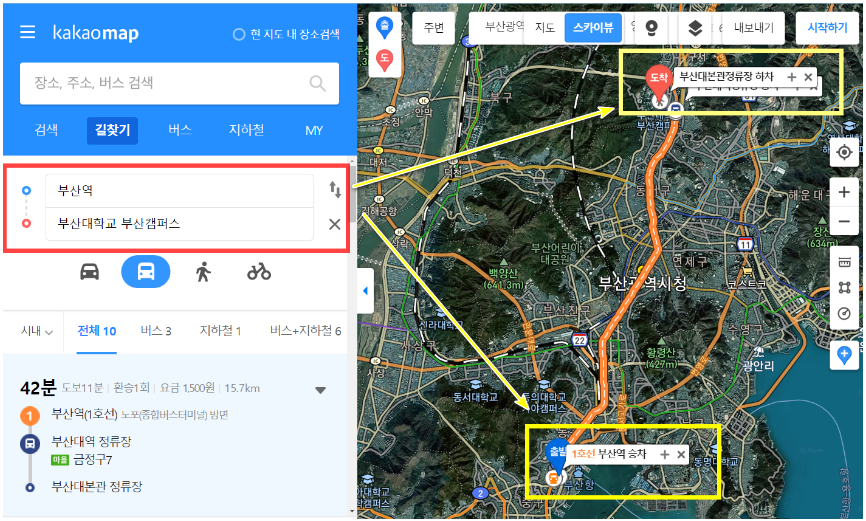
Task: Click the 부산역(1호선) step
Action: (85, 413)
